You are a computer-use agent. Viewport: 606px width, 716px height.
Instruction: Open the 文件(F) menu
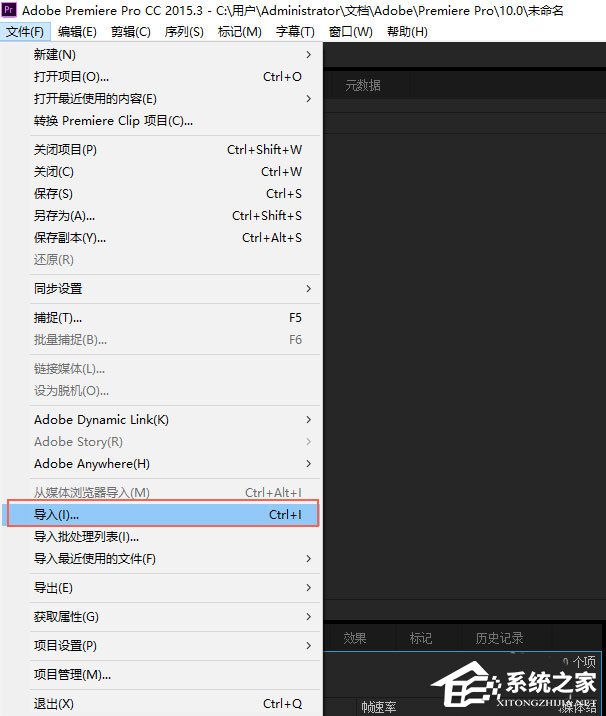[x=25, y=32]
